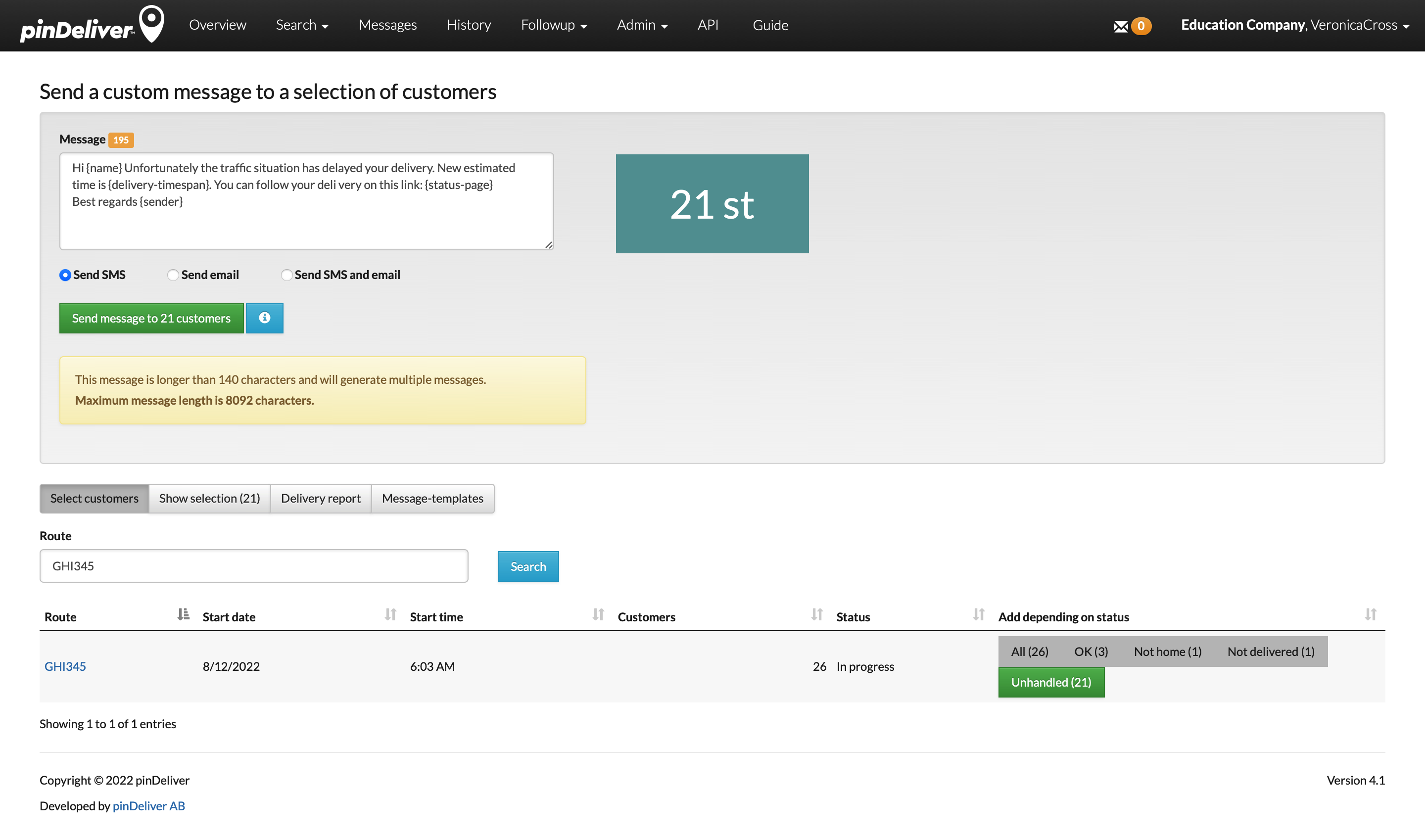
Task: Click Send message to 21 customers
Action: pos(151,318)
